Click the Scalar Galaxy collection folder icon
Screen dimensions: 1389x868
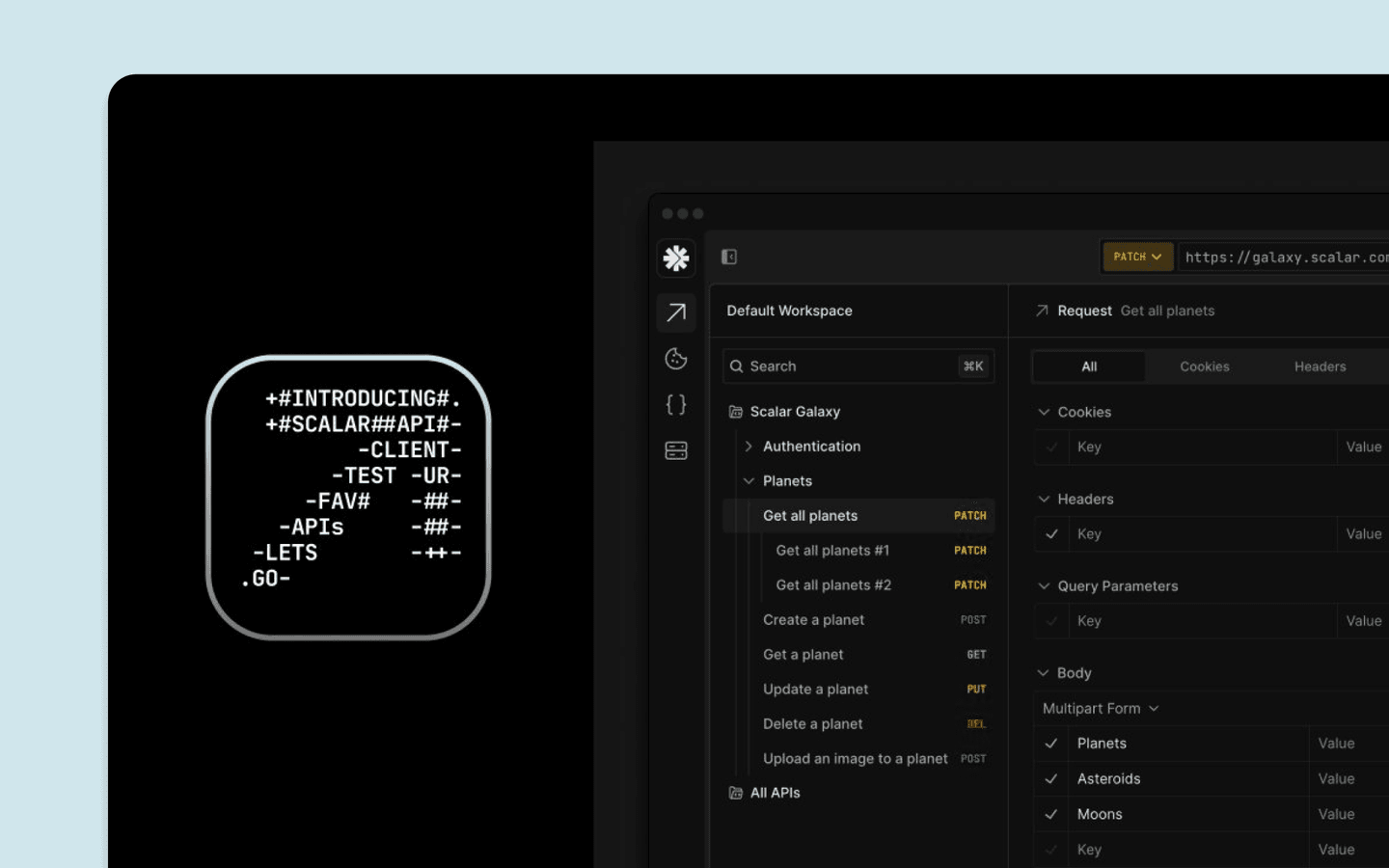(736, 412)
